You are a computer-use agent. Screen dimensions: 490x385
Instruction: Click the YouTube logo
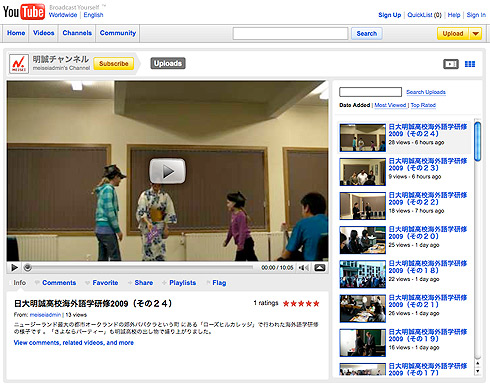click(23, 12)
